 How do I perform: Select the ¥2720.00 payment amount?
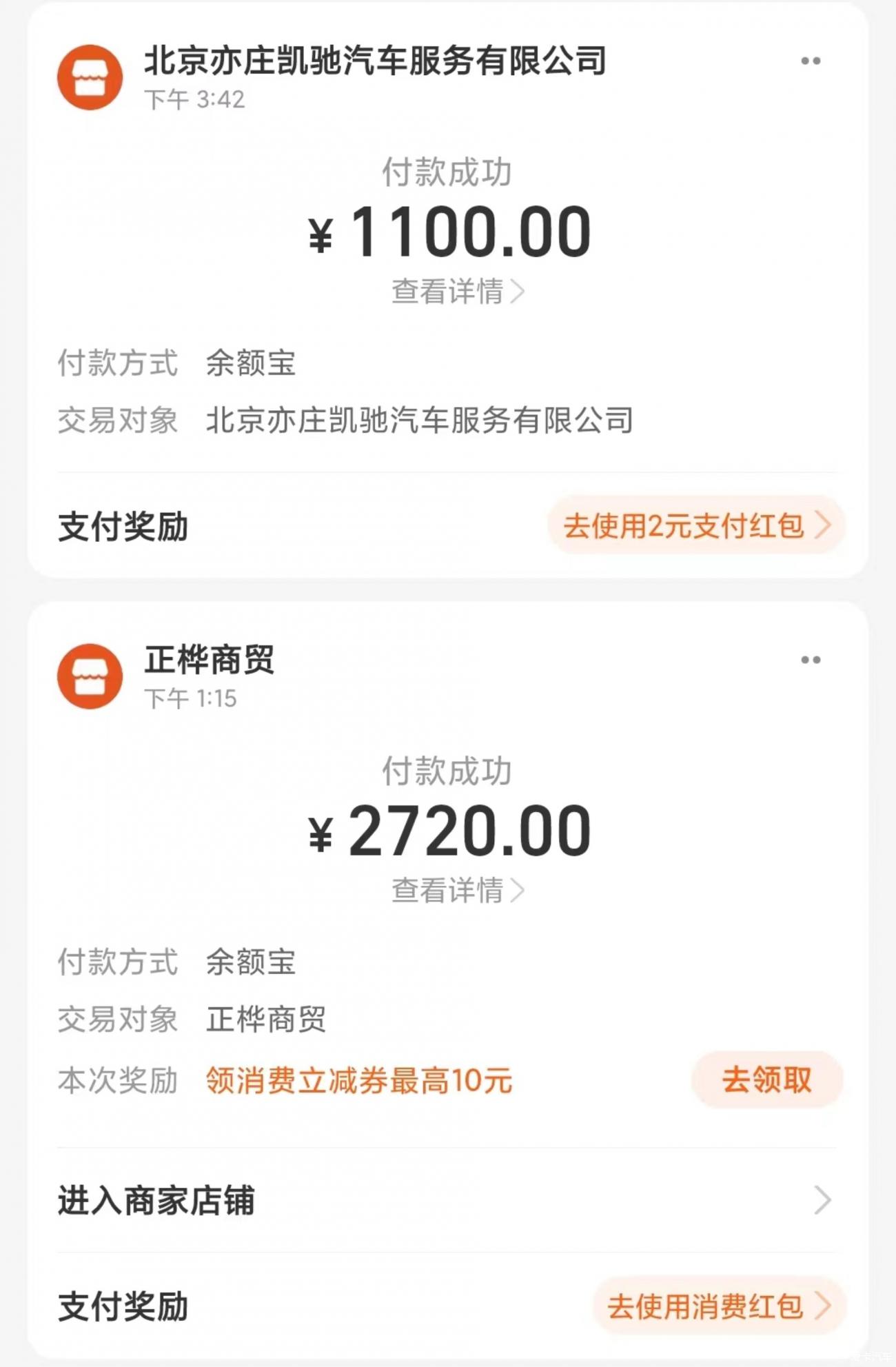coord(449,831)
